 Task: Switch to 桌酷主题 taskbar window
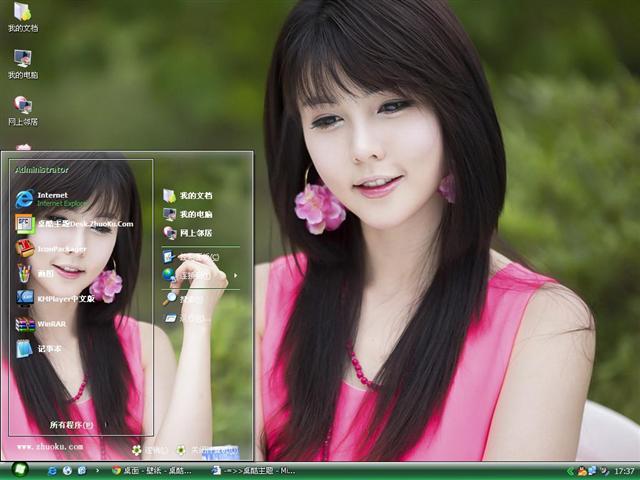[254, 471]
